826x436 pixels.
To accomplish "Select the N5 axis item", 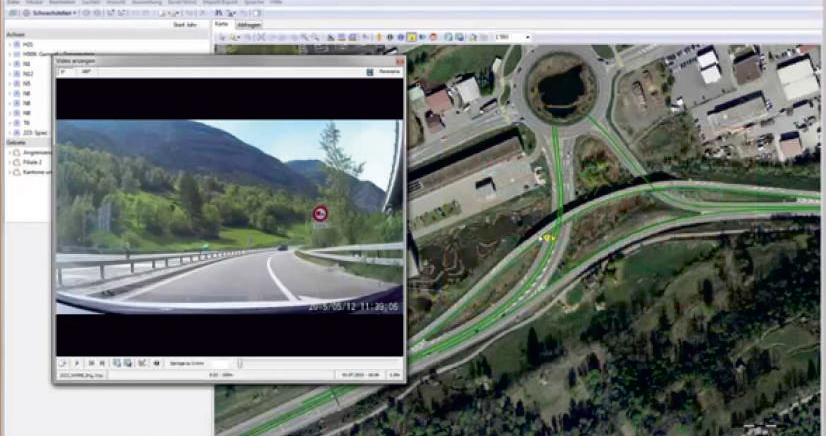I will [x=28, y=84].
